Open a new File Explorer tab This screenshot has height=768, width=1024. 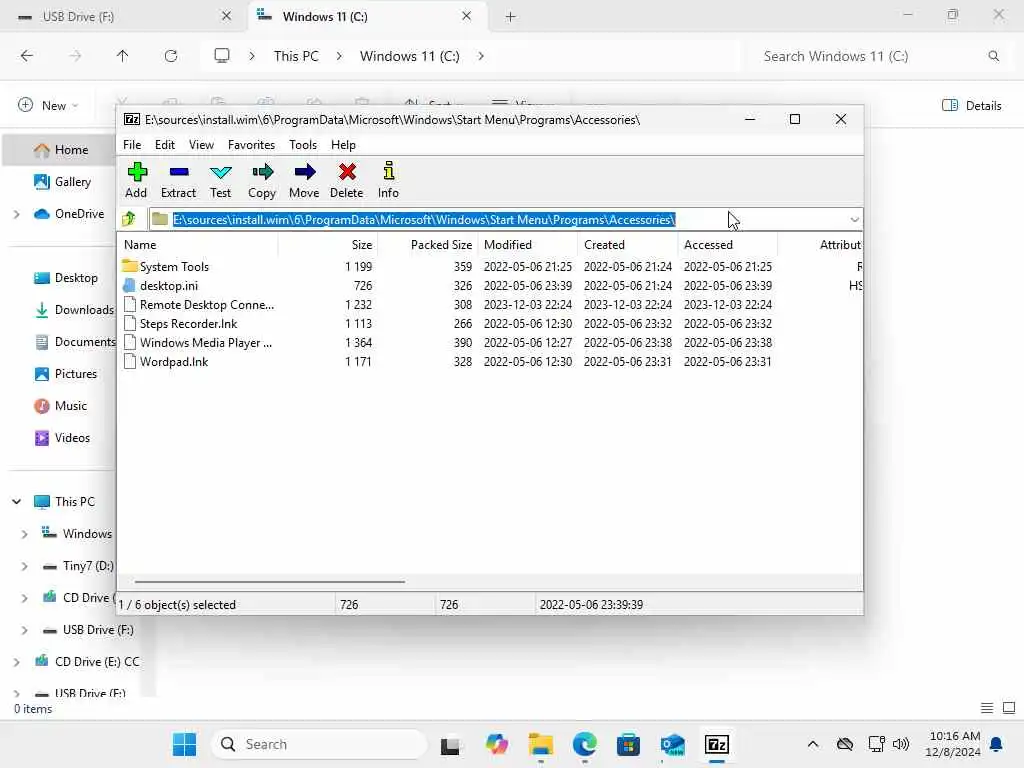tap(510, 17)
